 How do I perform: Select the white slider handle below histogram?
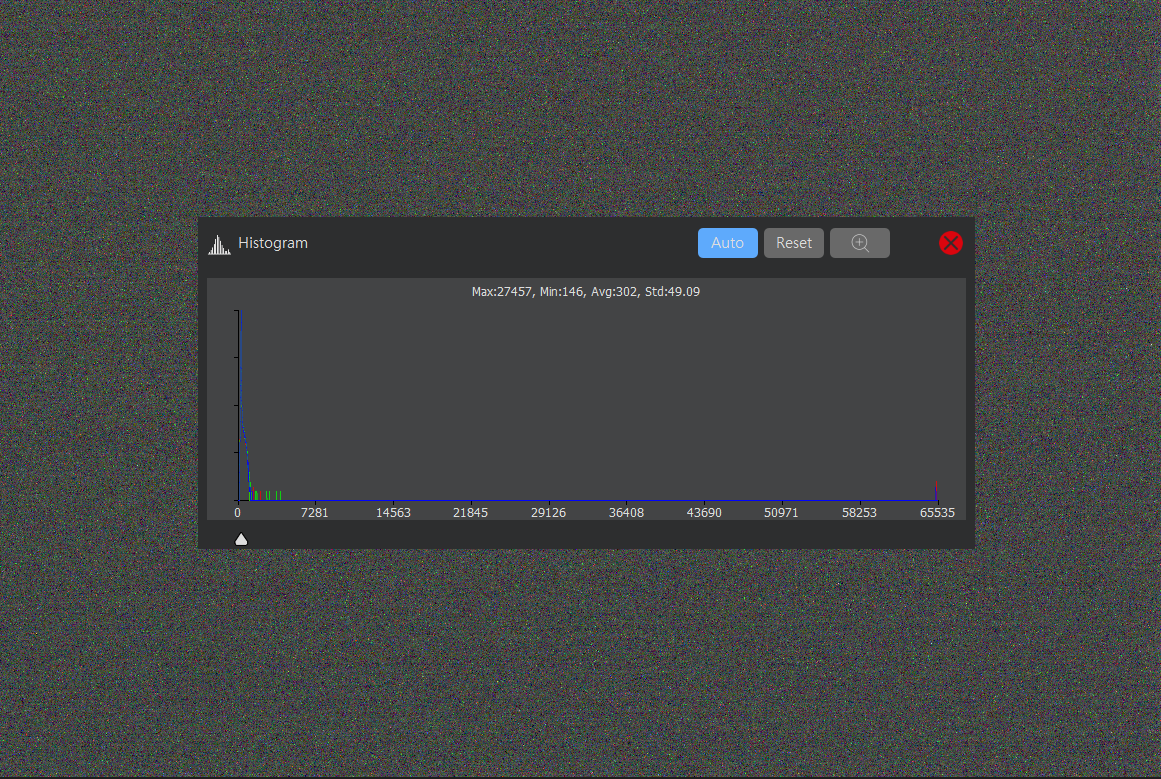tap(241, 539)
